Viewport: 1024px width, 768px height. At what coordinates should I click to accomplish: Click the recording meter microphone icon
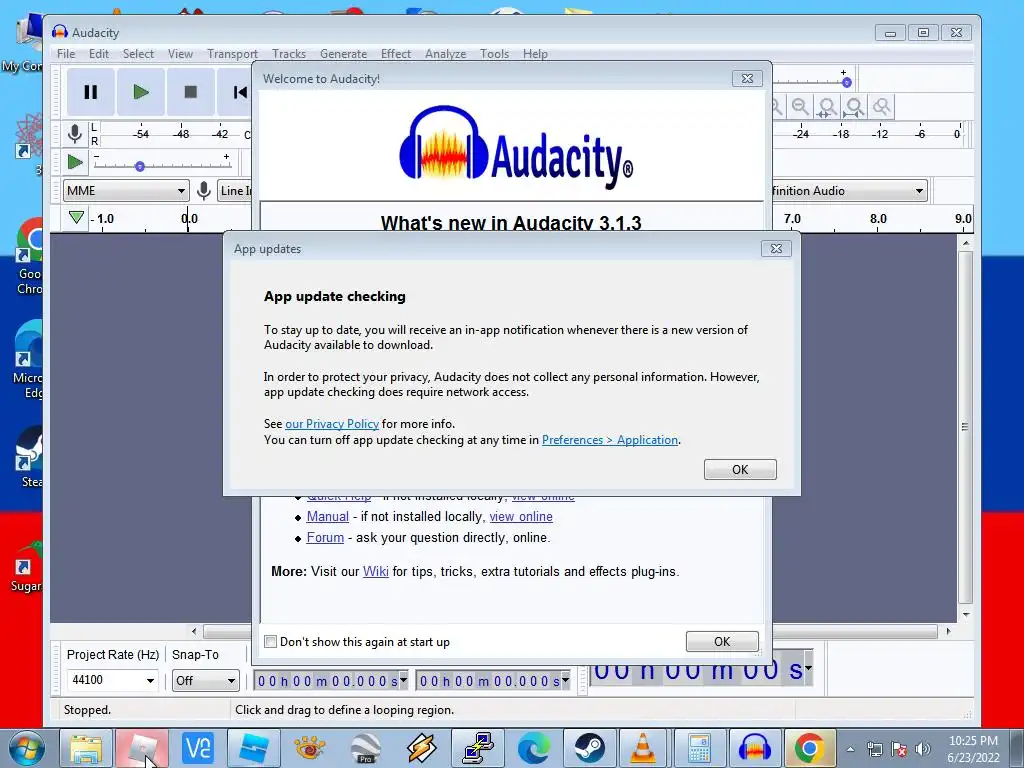coord(75,134)
